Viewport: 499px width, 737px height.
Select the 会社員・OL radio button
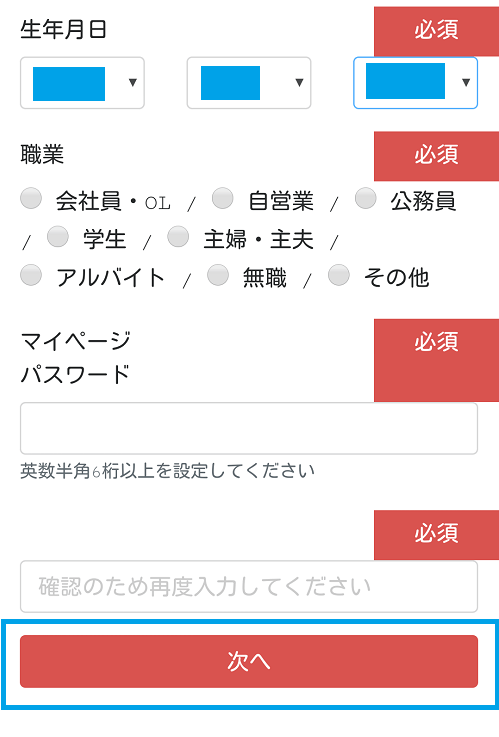coord(31,198)
